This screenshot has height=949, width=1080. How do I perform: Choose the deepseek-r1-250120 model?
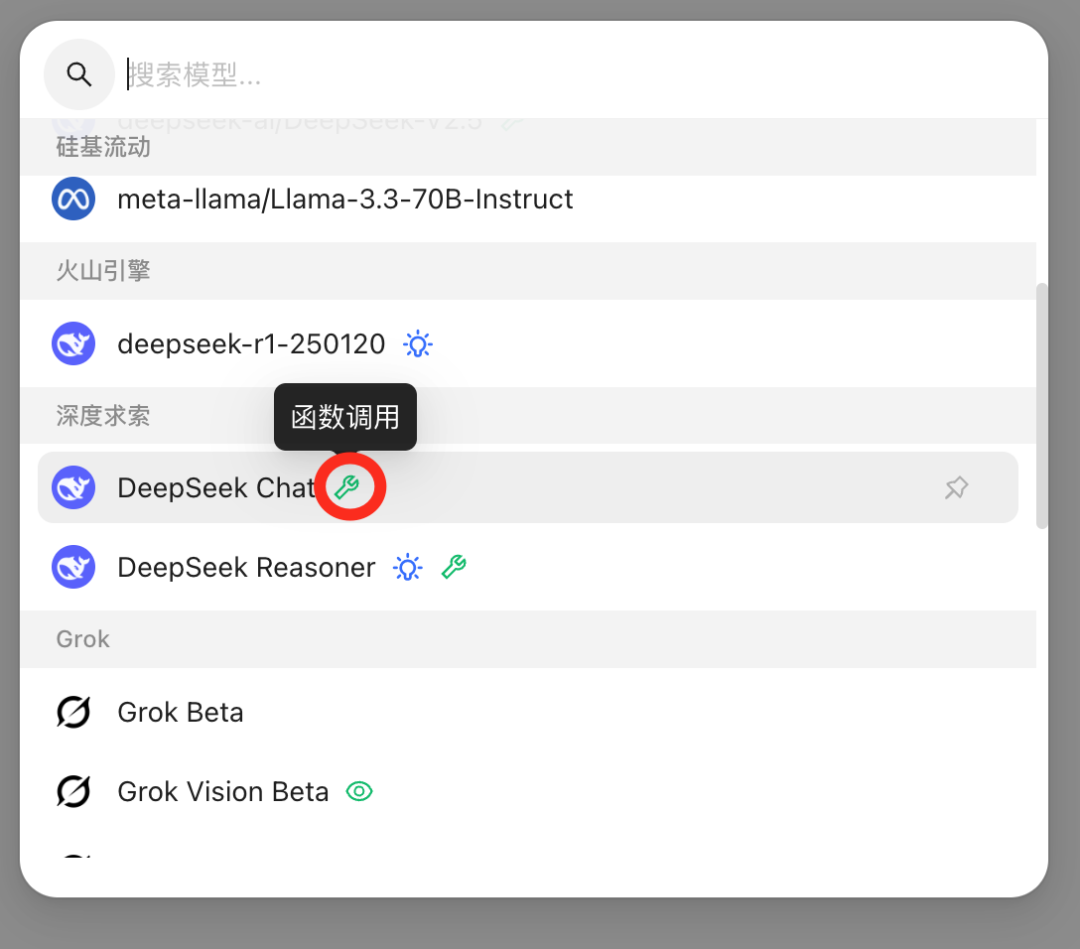pos(251,345)
